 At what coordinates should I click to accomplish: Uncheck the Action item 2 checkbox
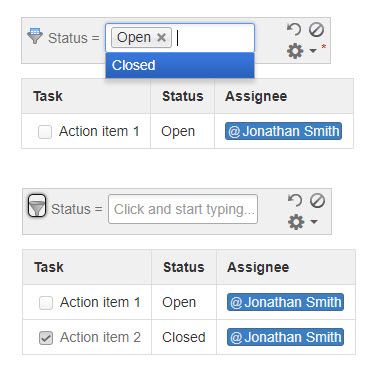46,338
